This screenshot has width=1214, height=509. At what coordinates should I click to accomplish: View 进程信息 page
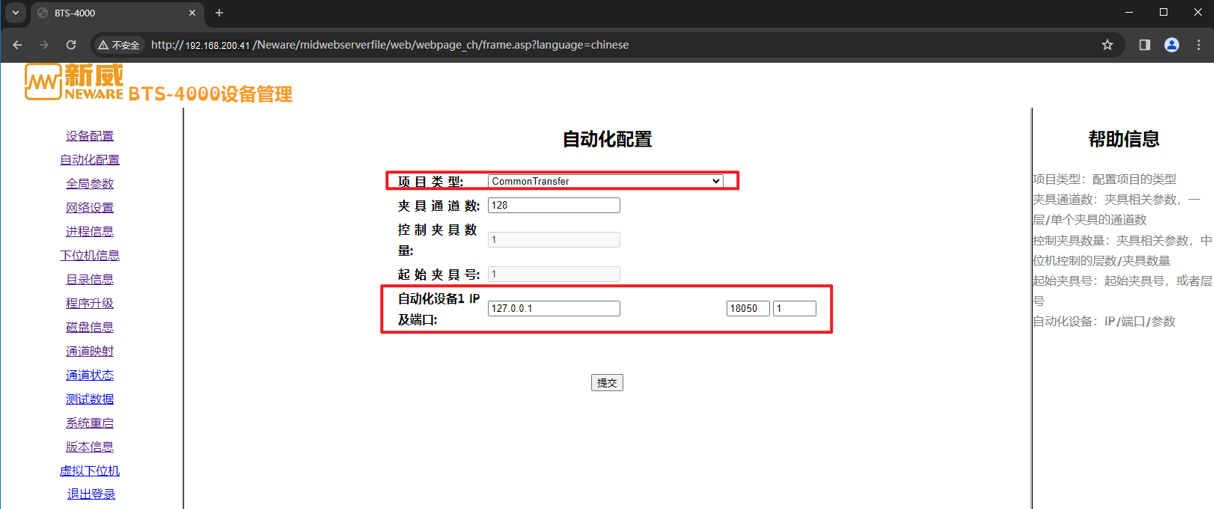click(90, 232)
